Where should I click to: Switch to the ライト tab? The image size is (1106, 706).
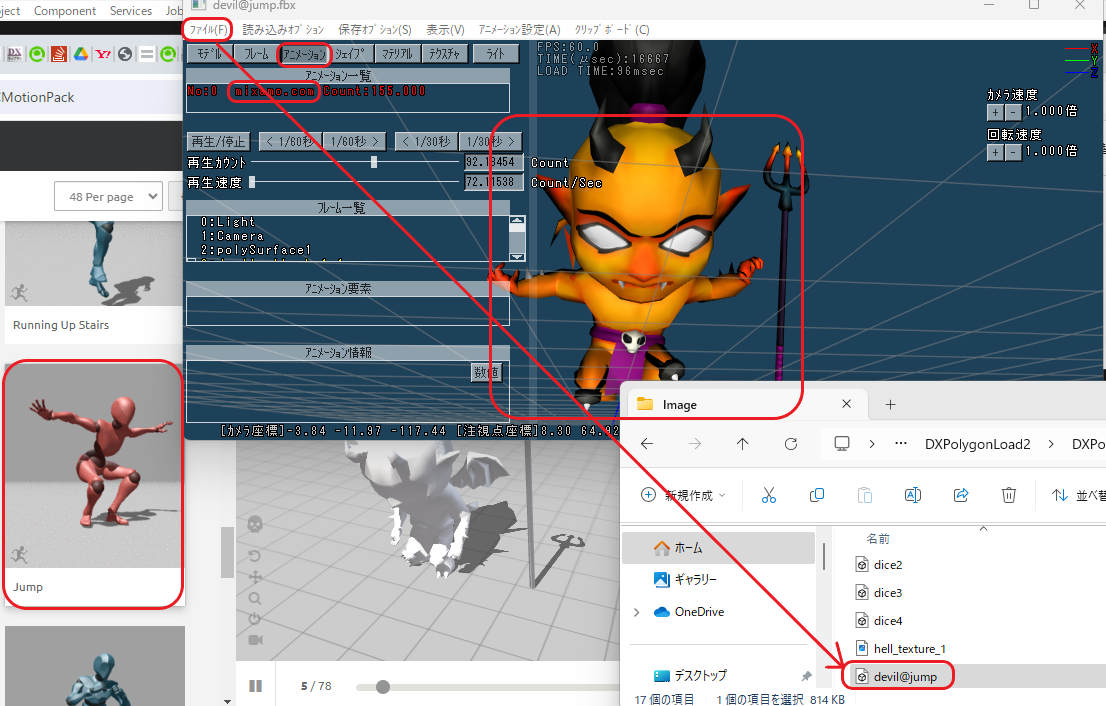[x=496, y=54]
